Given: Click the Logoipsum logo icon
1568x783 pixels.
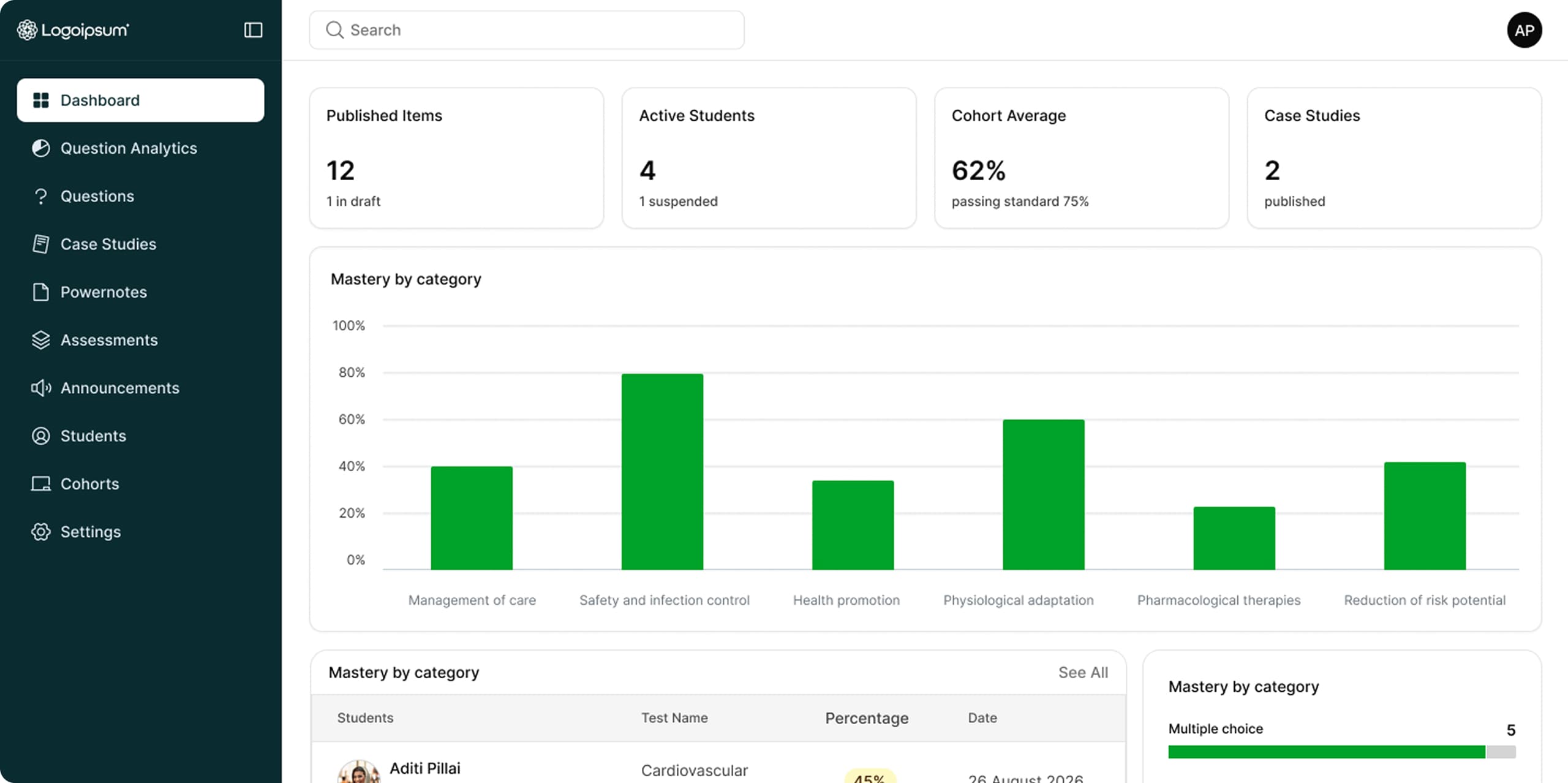Looking at the screenshot, I should pos(27,30).
